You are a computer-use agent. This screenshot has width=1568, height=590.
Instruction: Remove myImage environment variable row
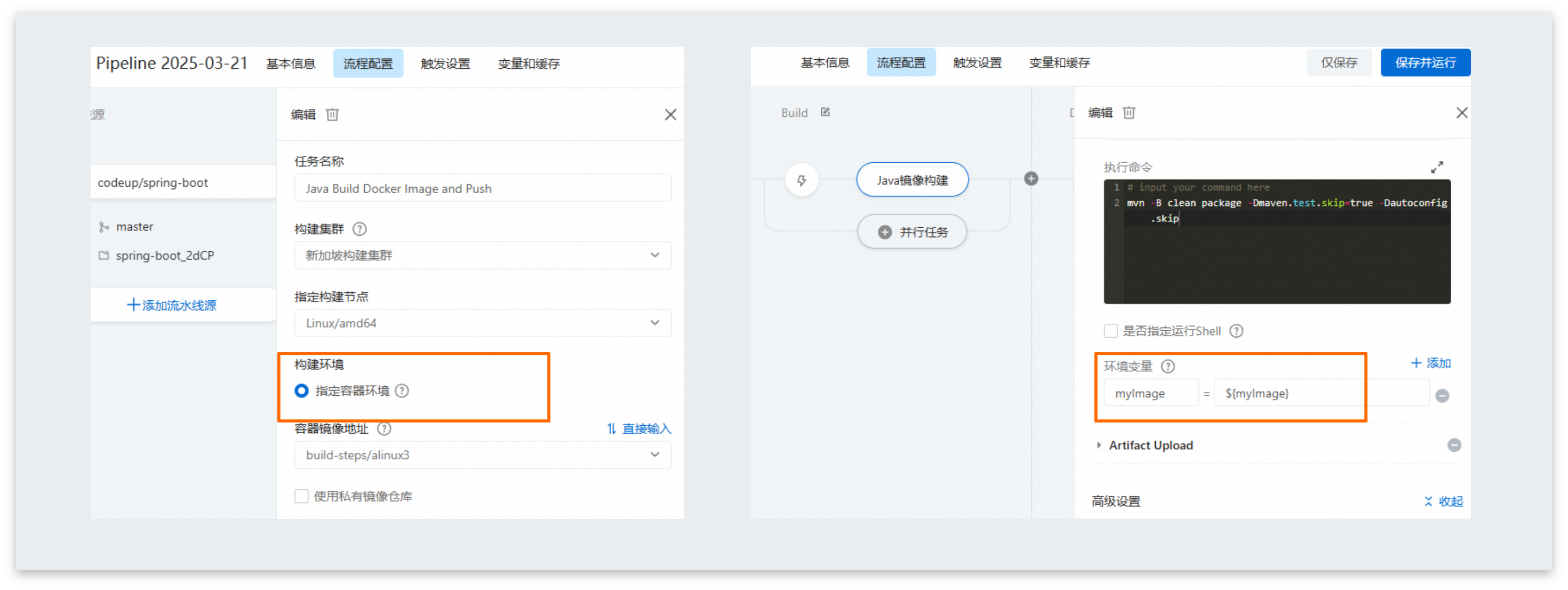[1442, 395]
